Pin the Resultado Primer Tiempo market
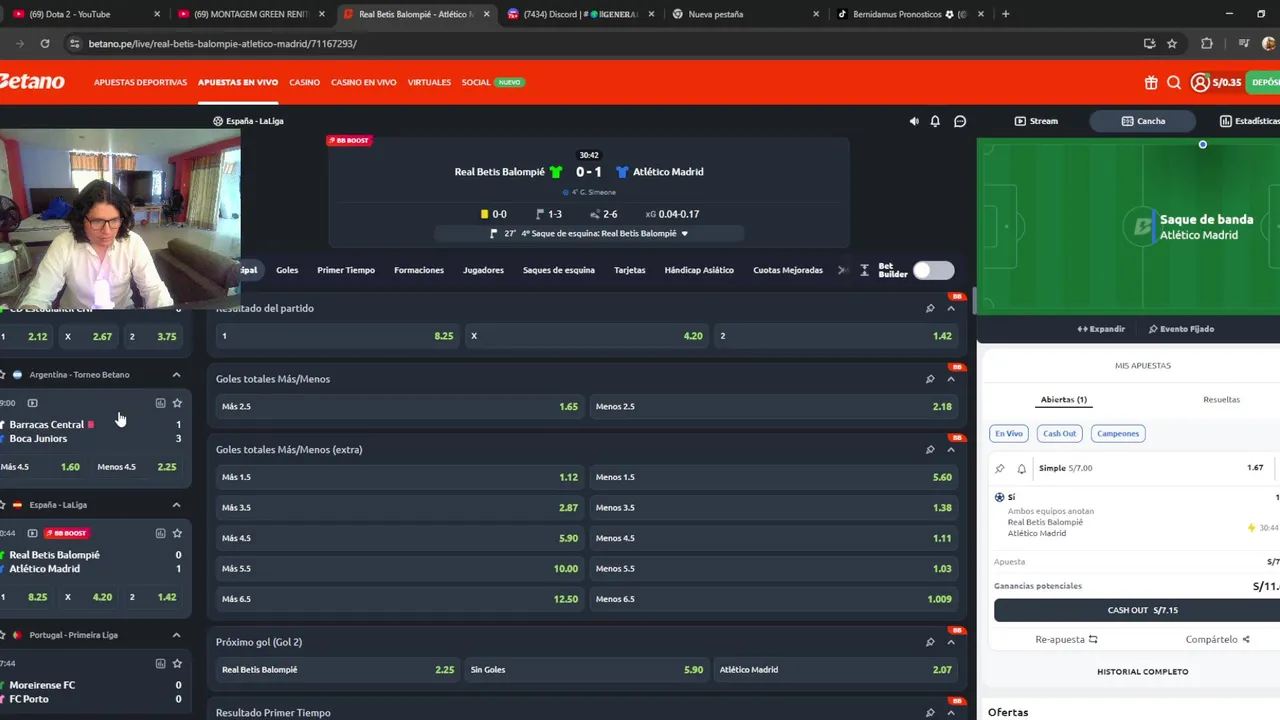The height and width of the screenshot is (720, 1280). click(930, 712)
